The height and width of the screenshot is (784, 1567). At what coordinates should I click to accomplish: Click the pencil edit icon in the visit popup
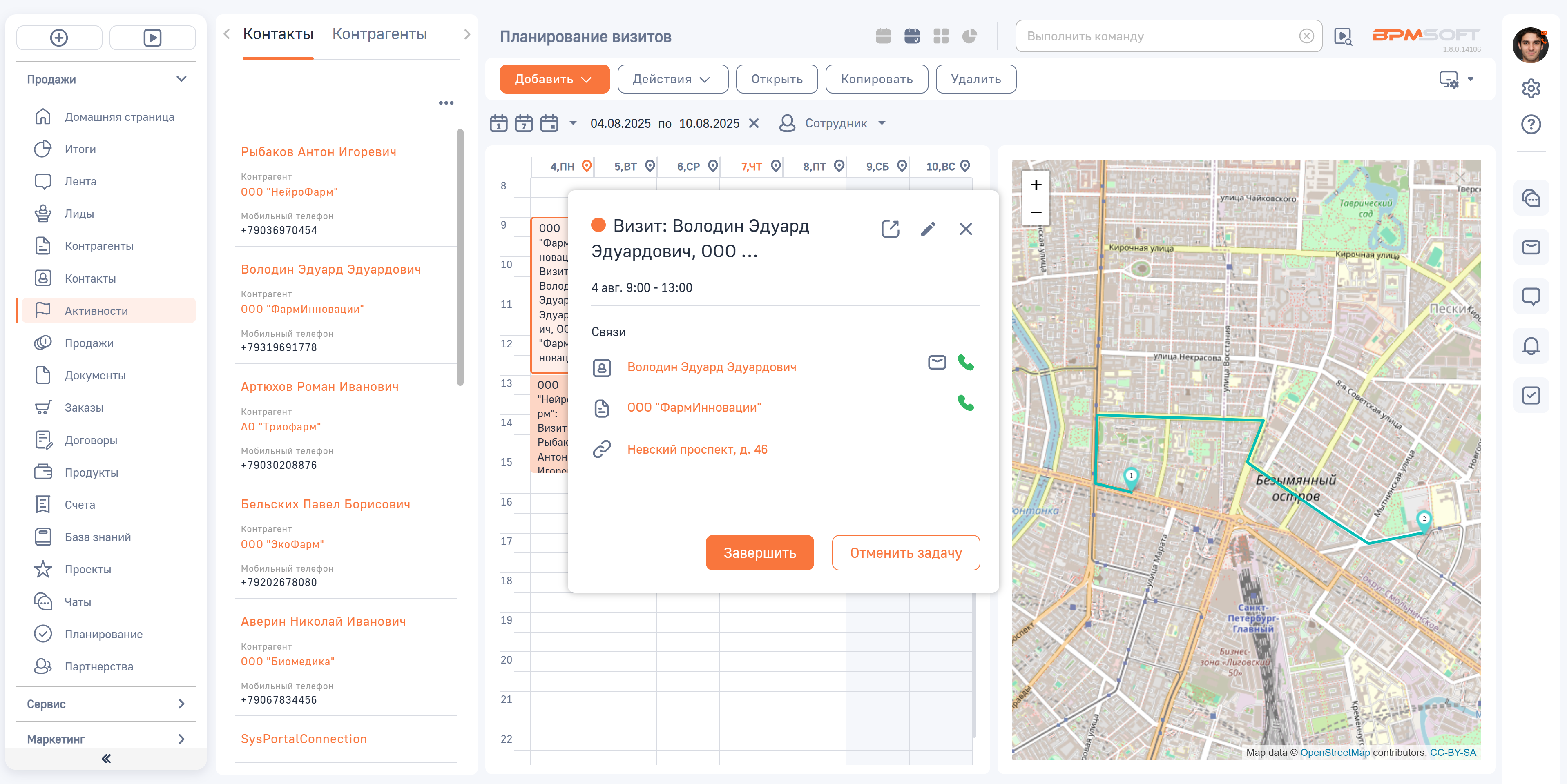coord(928,229)
